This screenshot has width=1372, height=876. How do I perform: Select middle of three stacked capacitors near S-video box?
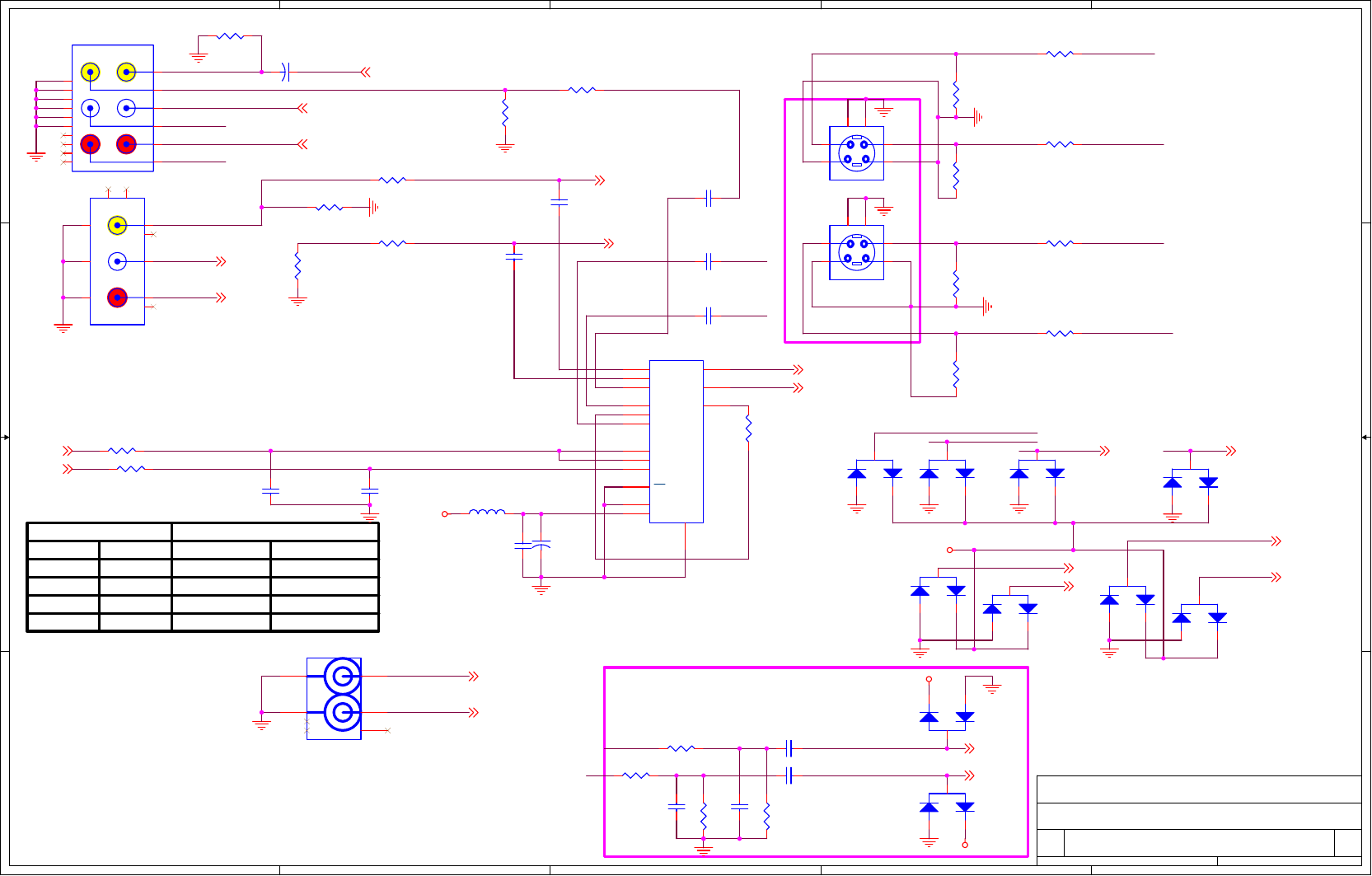tap(709, 261)
